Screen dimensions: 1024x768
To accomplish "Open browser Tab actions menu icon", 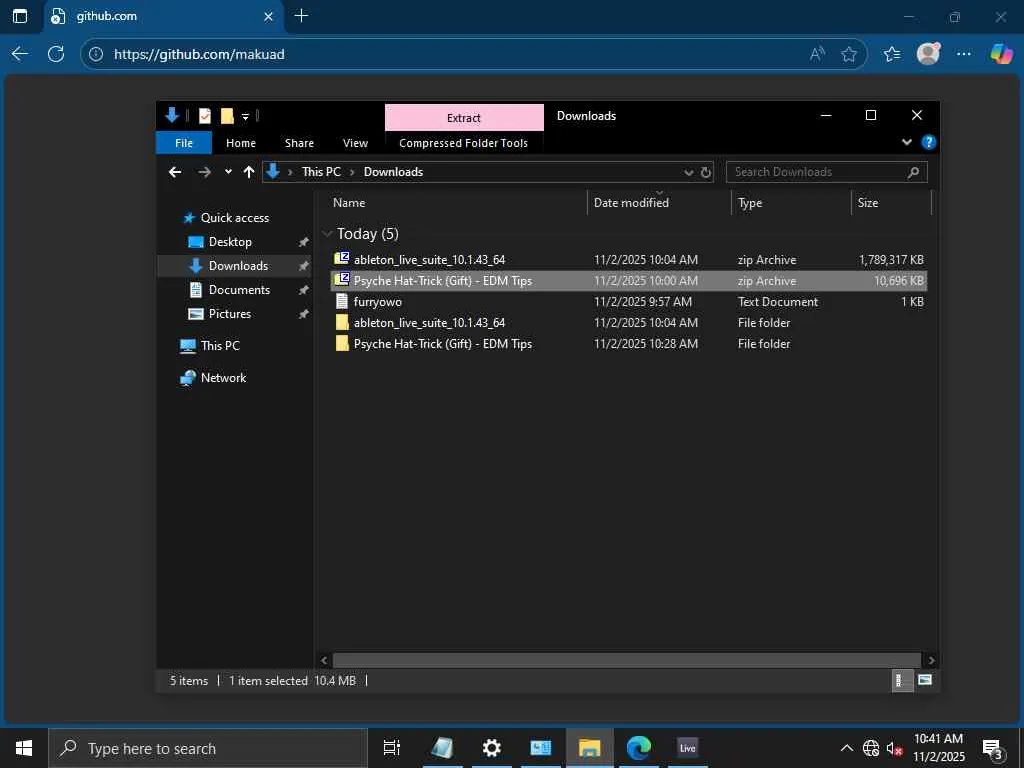I will 20,16.
